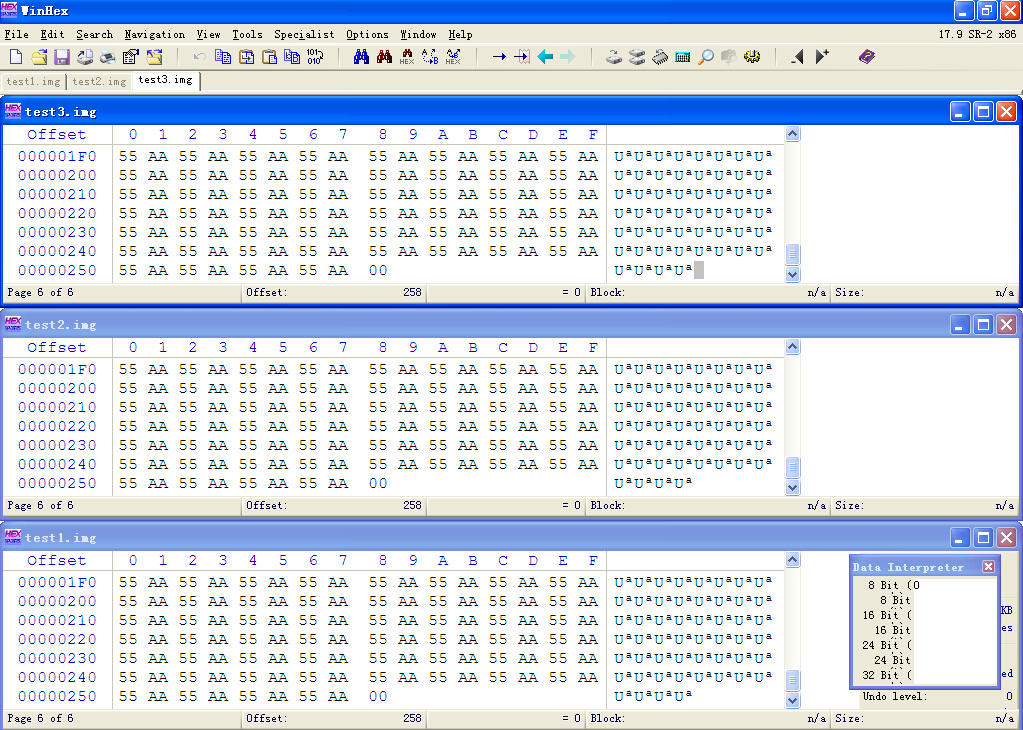1023x730 pixels.
Task: Click the blue binoculars Find Text icon
Action: 361,57
